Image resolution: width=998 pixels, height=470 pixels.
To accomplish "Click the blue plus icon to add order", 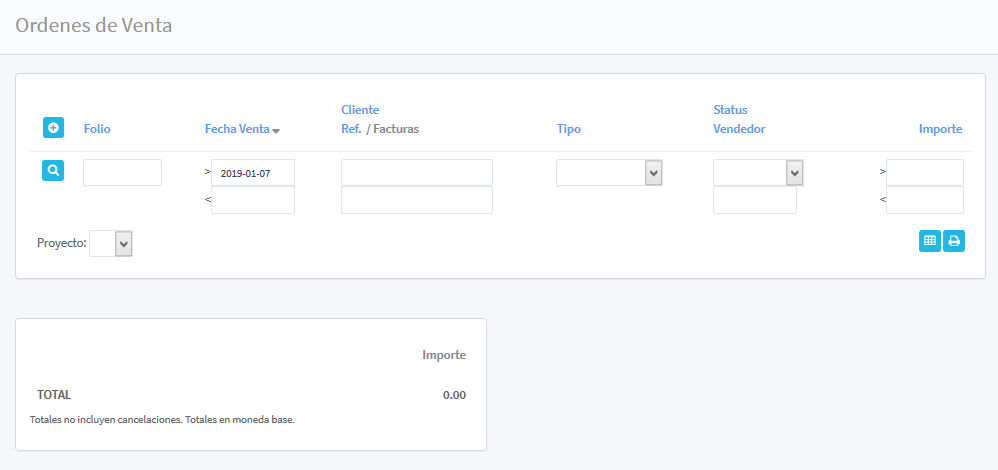I will tap(54, 128).
